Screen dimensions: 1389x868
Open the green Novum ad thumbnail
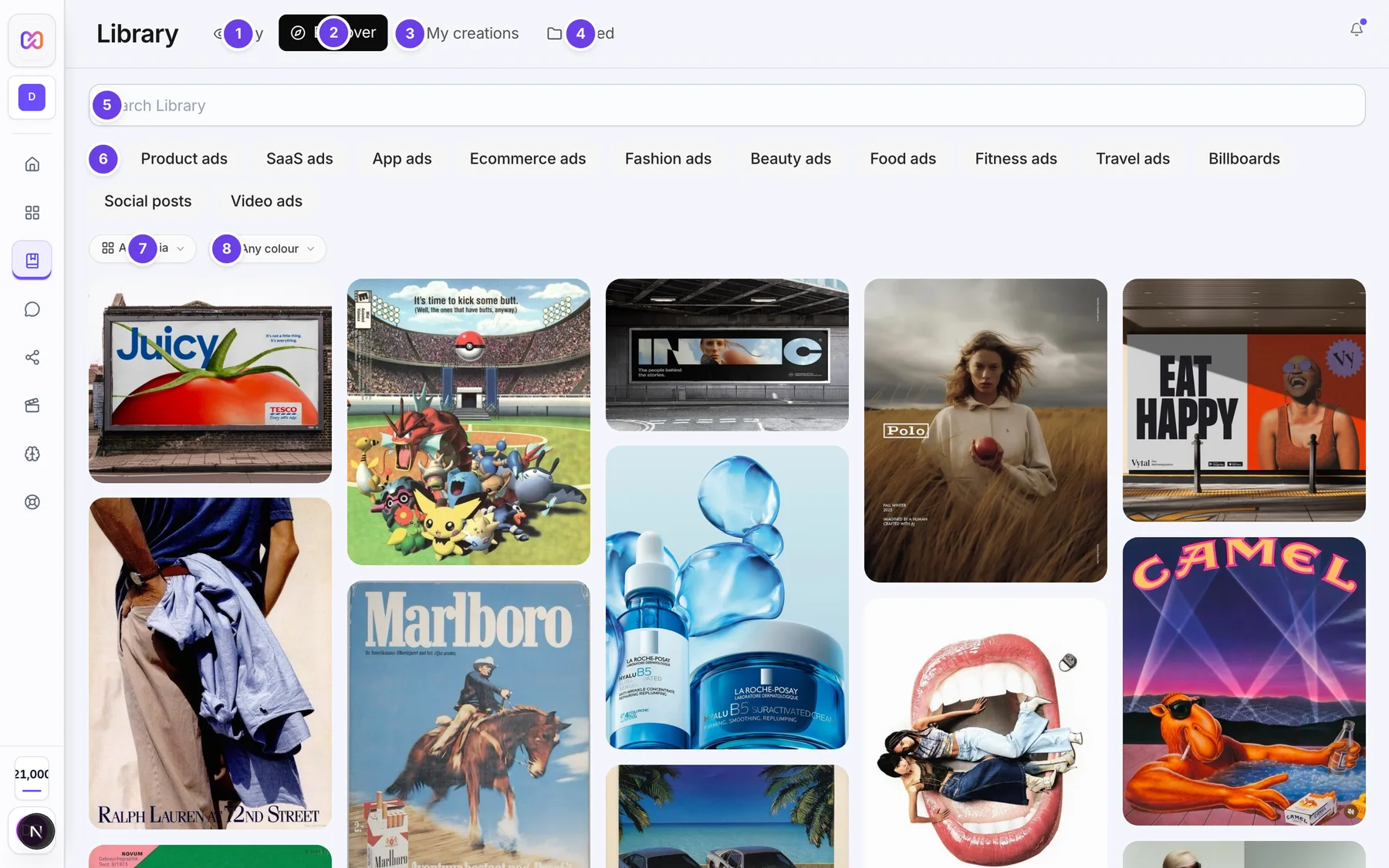tap(210, 856)
